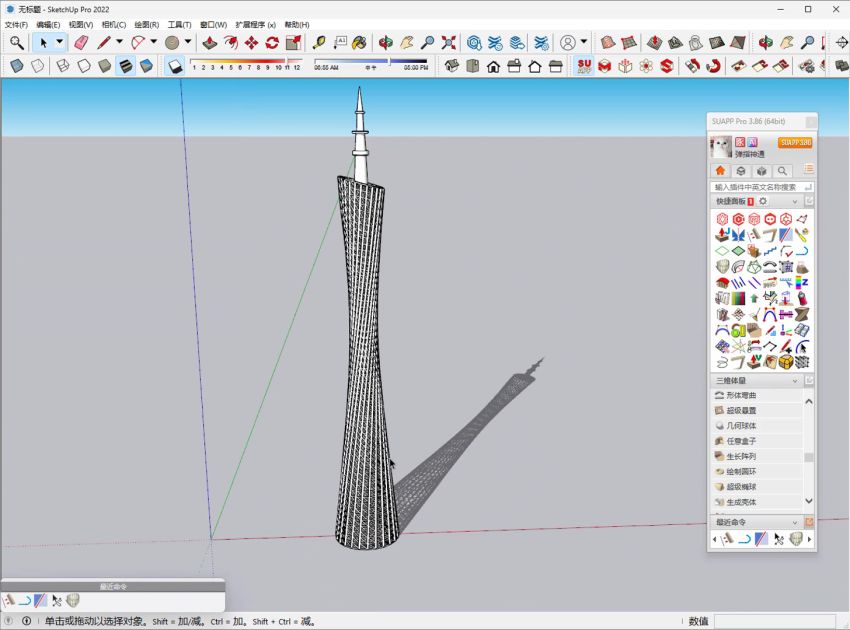Image resolution: width=850 pixels, height=630 pixels.
Task: Open Select tool dropdown arrow
Action: (60, 42)
